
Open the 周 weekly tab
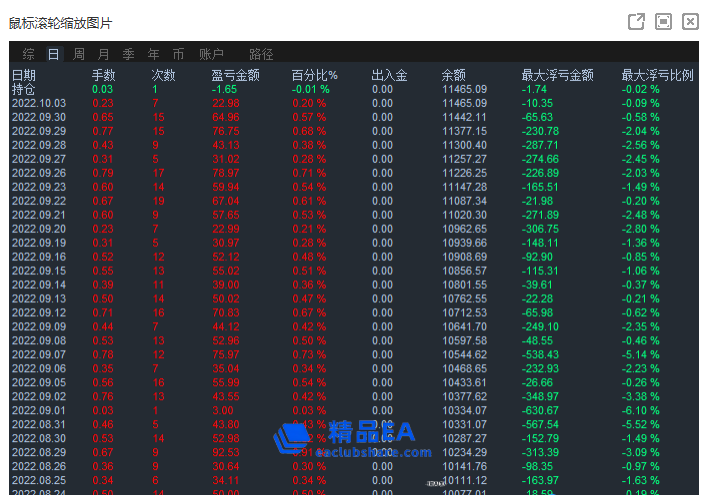pos(79,54)
